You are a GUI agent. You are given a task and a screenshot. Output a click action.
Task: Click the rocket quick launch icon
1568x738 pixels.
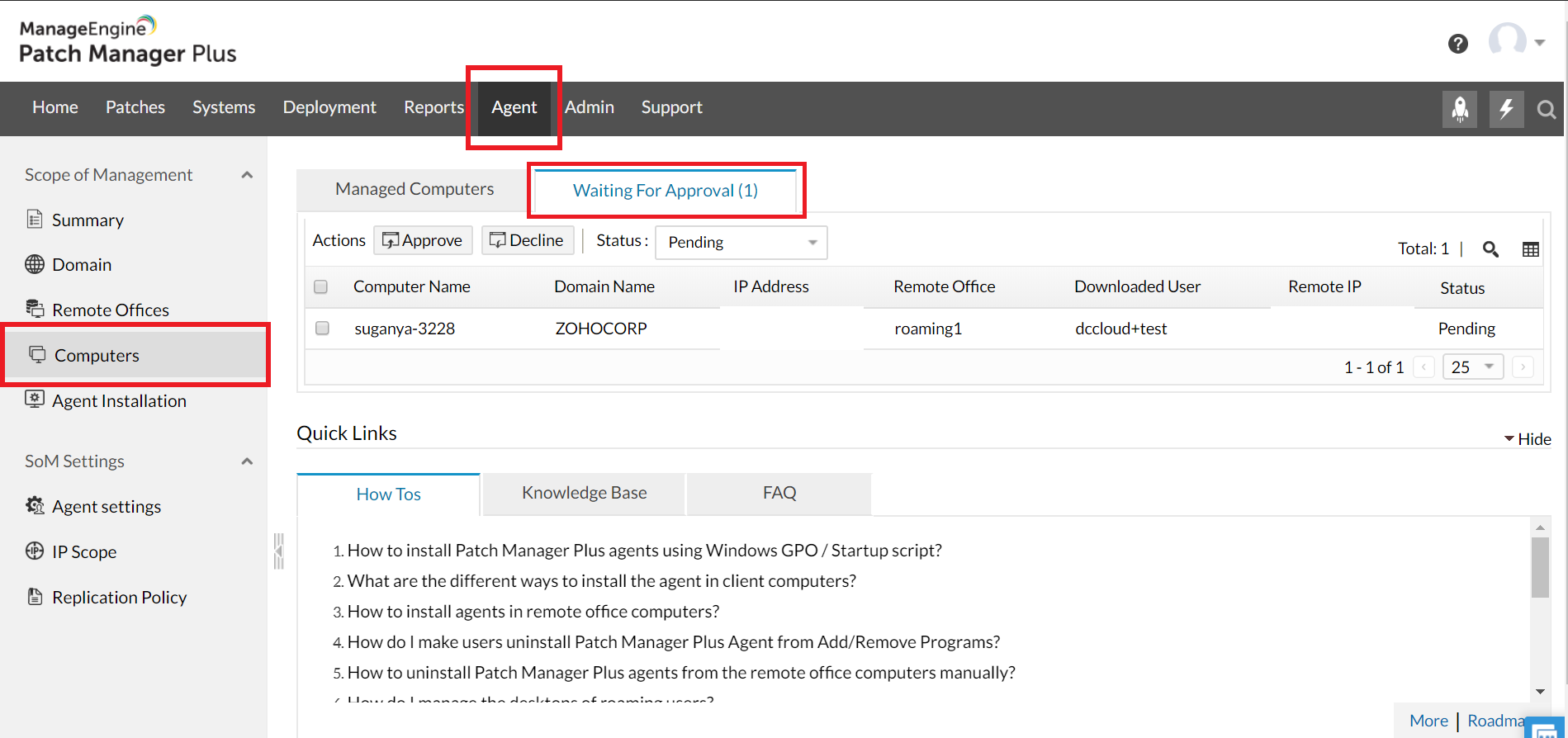click(x=1460, y=109)
